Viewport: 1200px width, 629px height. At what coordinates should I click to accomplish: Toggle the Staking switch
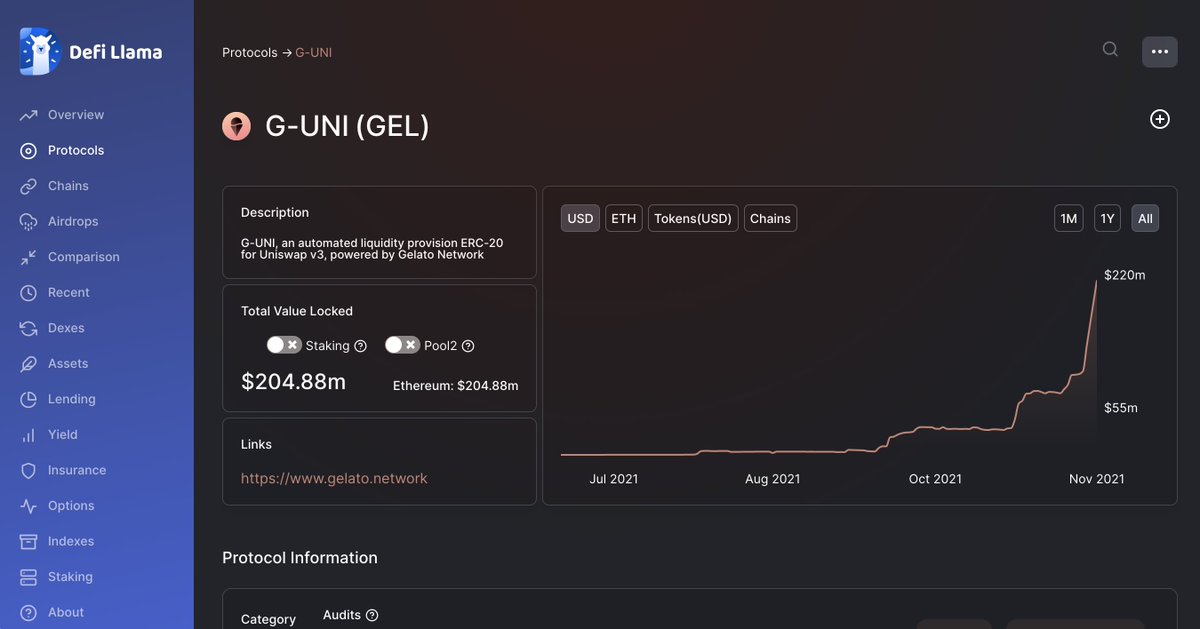click(284, 345)
